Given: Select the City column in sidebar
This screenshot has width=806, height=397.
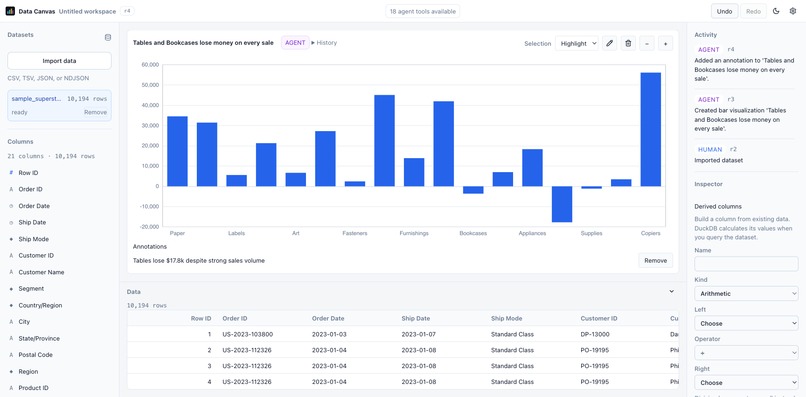Looking at the screenshot, I should [x=24, y=322].
